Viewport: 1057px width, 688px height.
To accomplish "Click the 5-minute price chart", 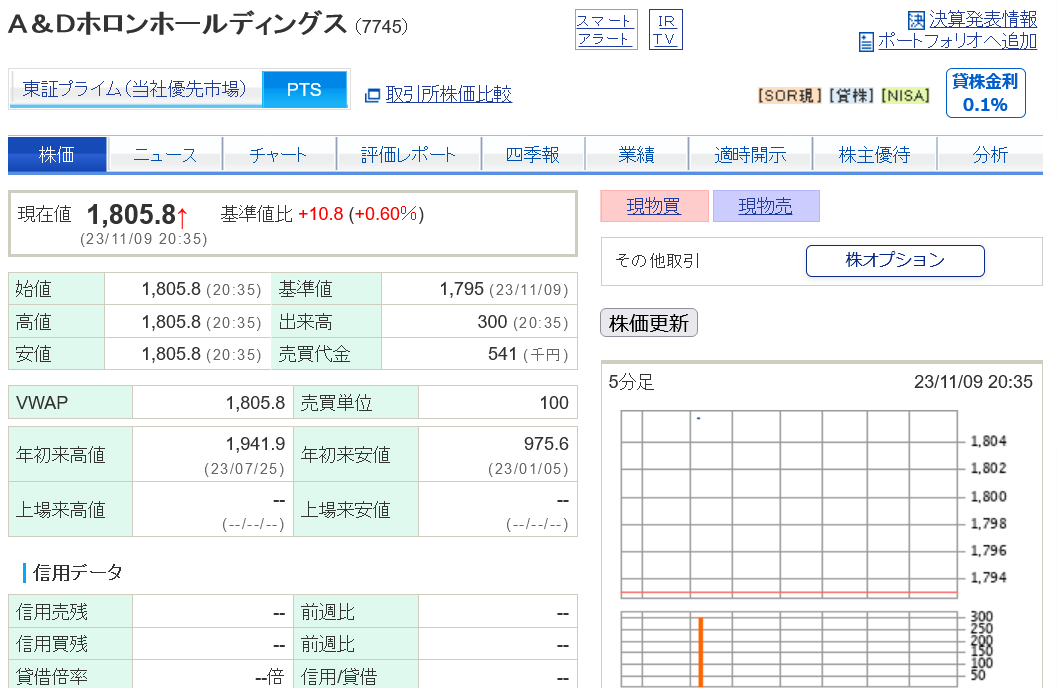I will [x=789, y=504].
